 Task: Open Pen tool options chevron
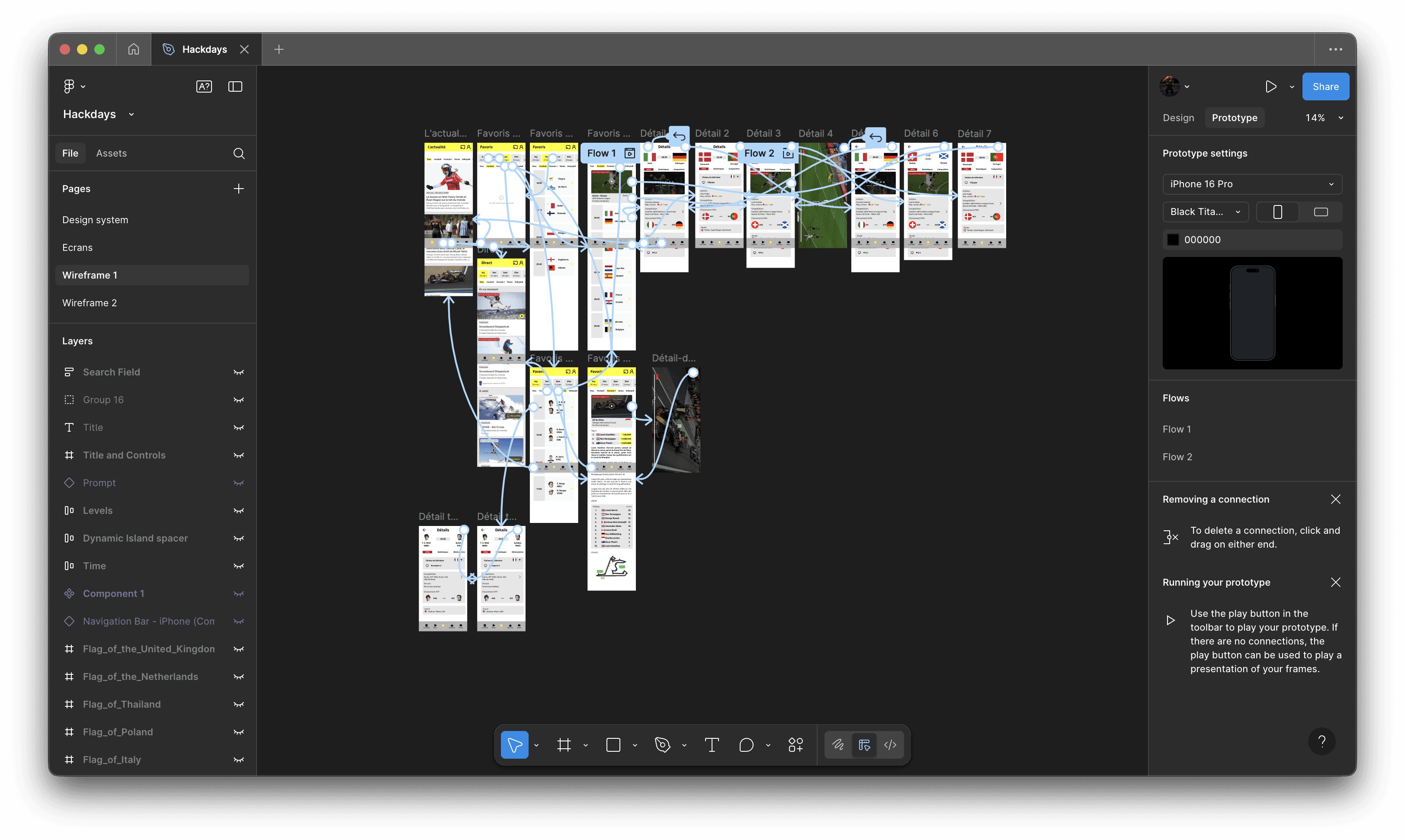coord(684,745)
